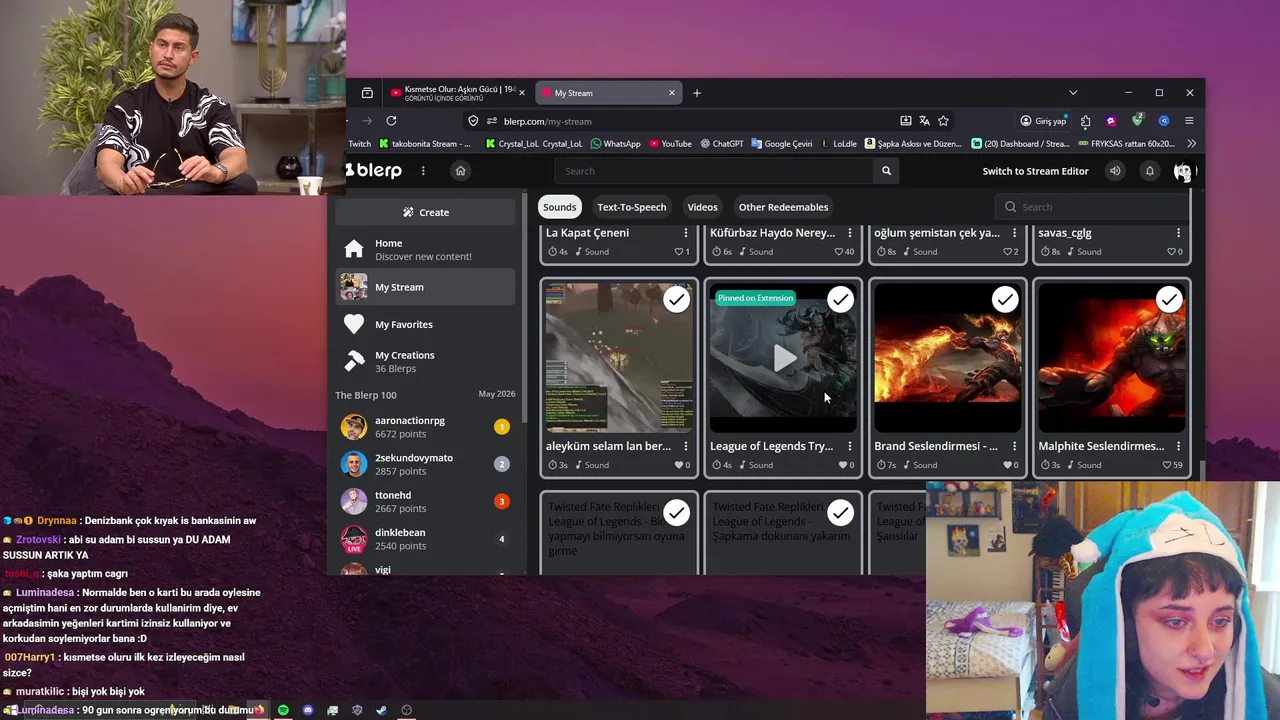
Task: Open aaronactionrpg in The Blerp 100
Action: 425,427
